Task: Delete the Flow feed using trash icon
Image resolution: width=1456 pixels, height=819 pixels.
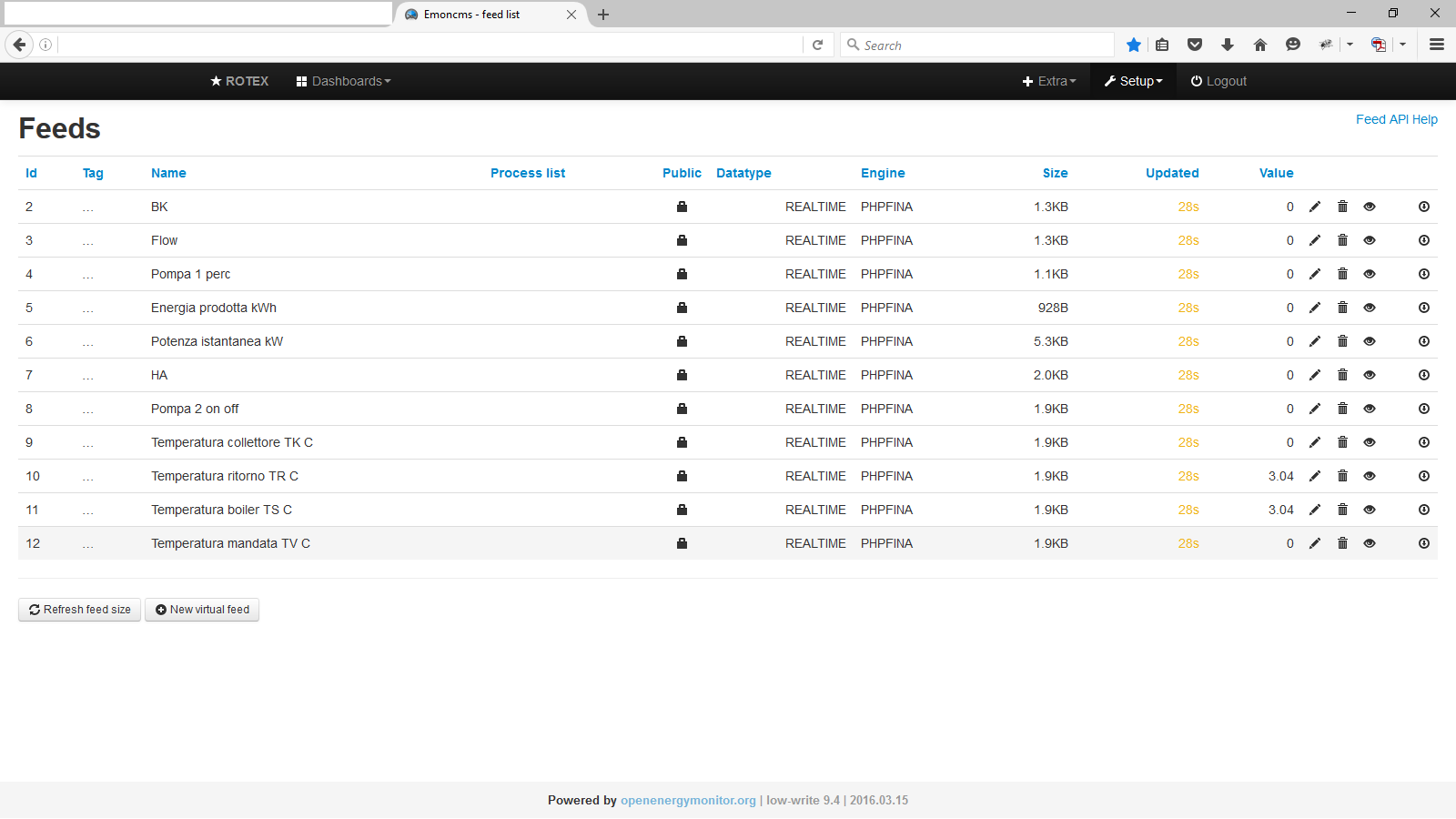Action: [x=1342, y=240]
